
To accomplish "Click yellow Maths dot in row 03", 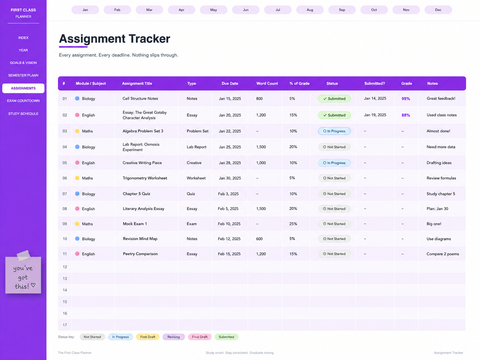I will point(77,131).
